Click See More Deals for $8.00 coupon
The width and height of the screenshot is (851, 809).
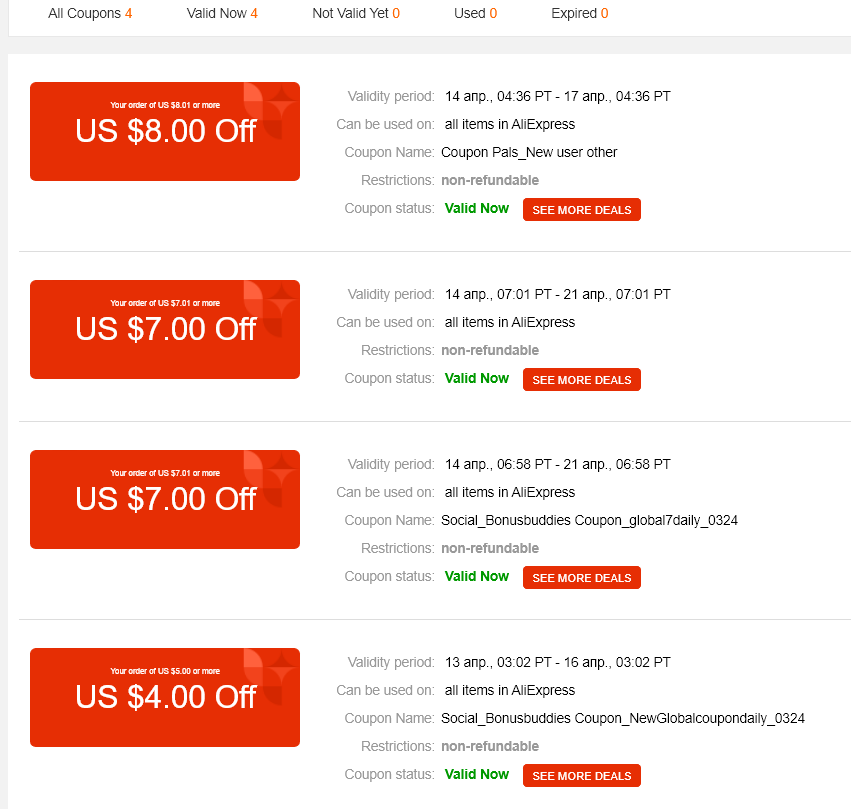[582, 209]
